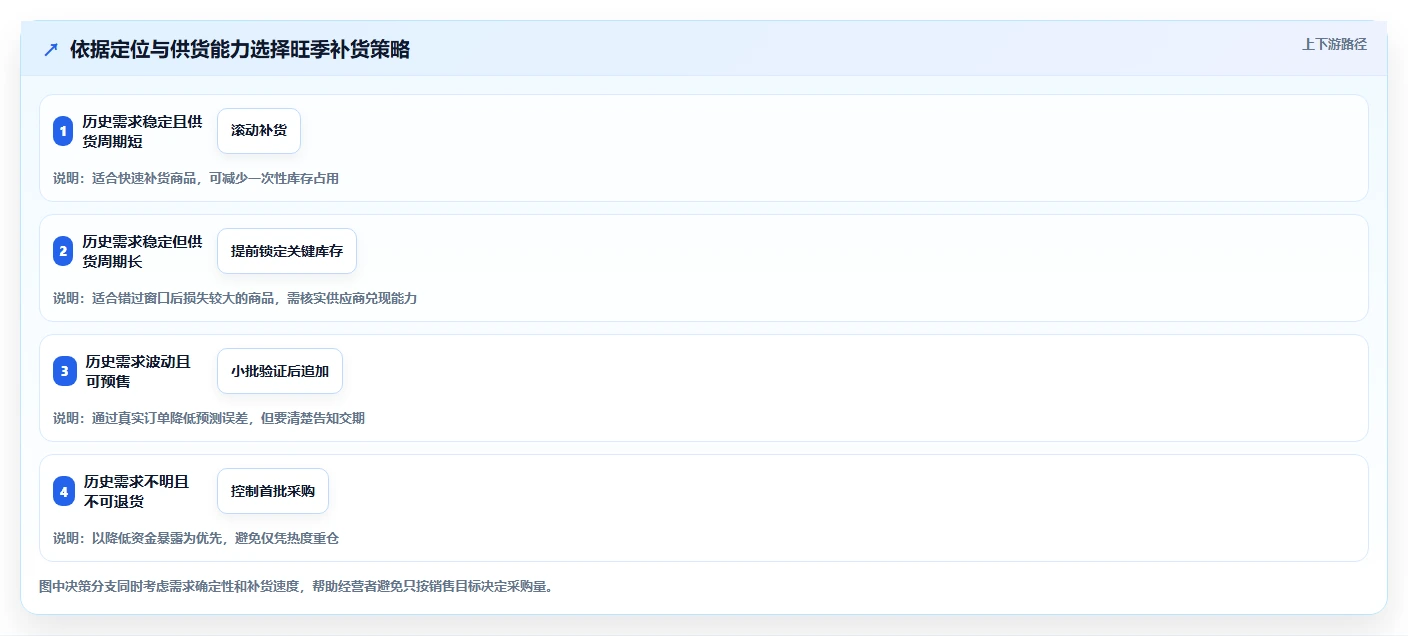Choose the 控制首批采购 option
1408x636 pixels.
(273, 491)
